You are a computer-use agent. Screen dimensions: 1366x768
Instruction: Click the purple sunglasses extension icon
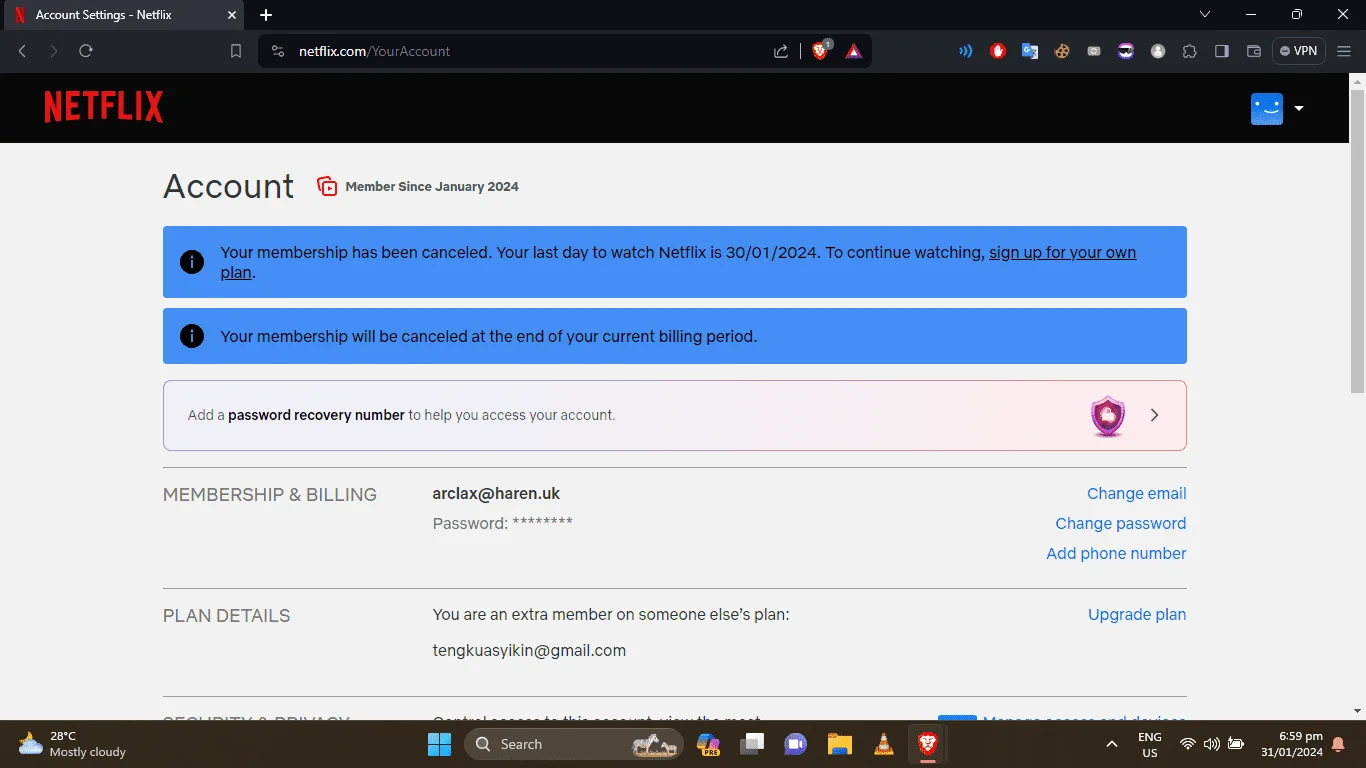coord(1126,51)
